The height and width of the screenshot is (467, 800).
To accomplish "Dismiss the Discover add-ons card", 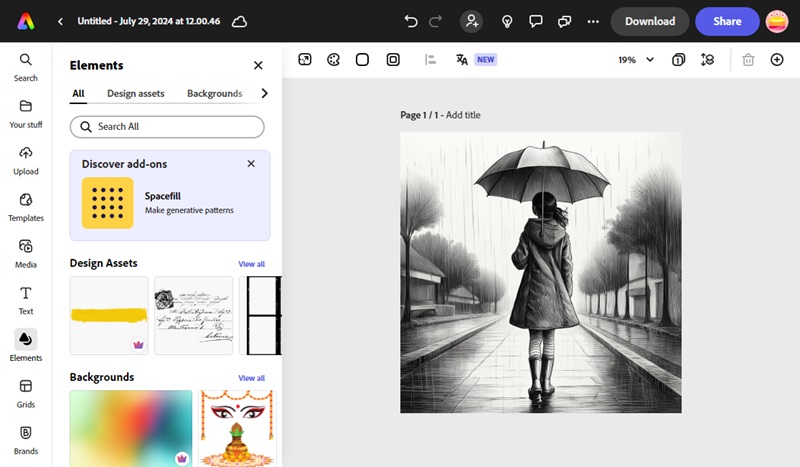I will pyautogui.click(x=251, y=163).
